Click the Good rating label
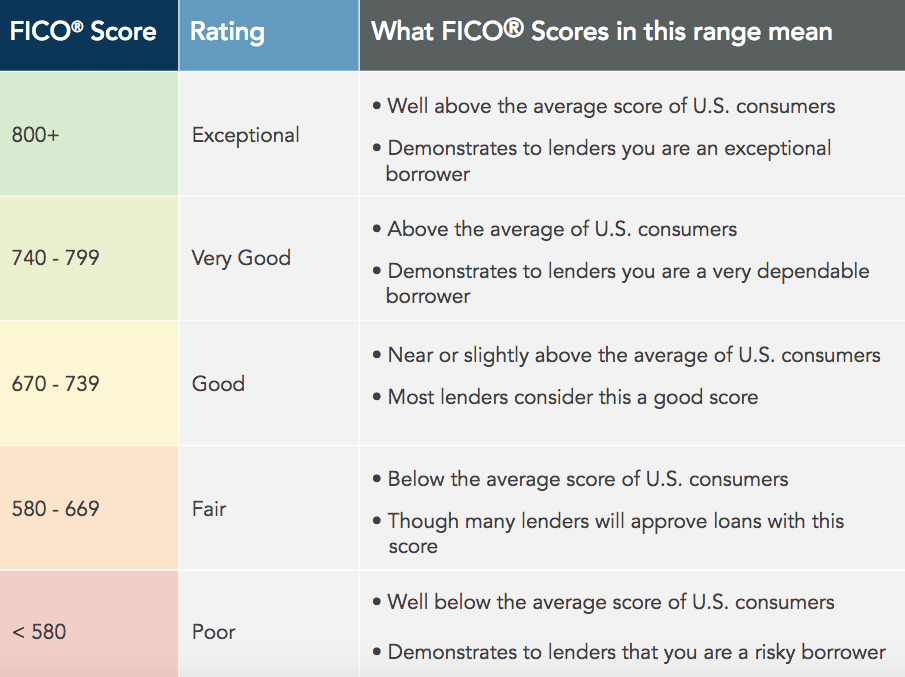905x677 pixels. tap(218, 383)
